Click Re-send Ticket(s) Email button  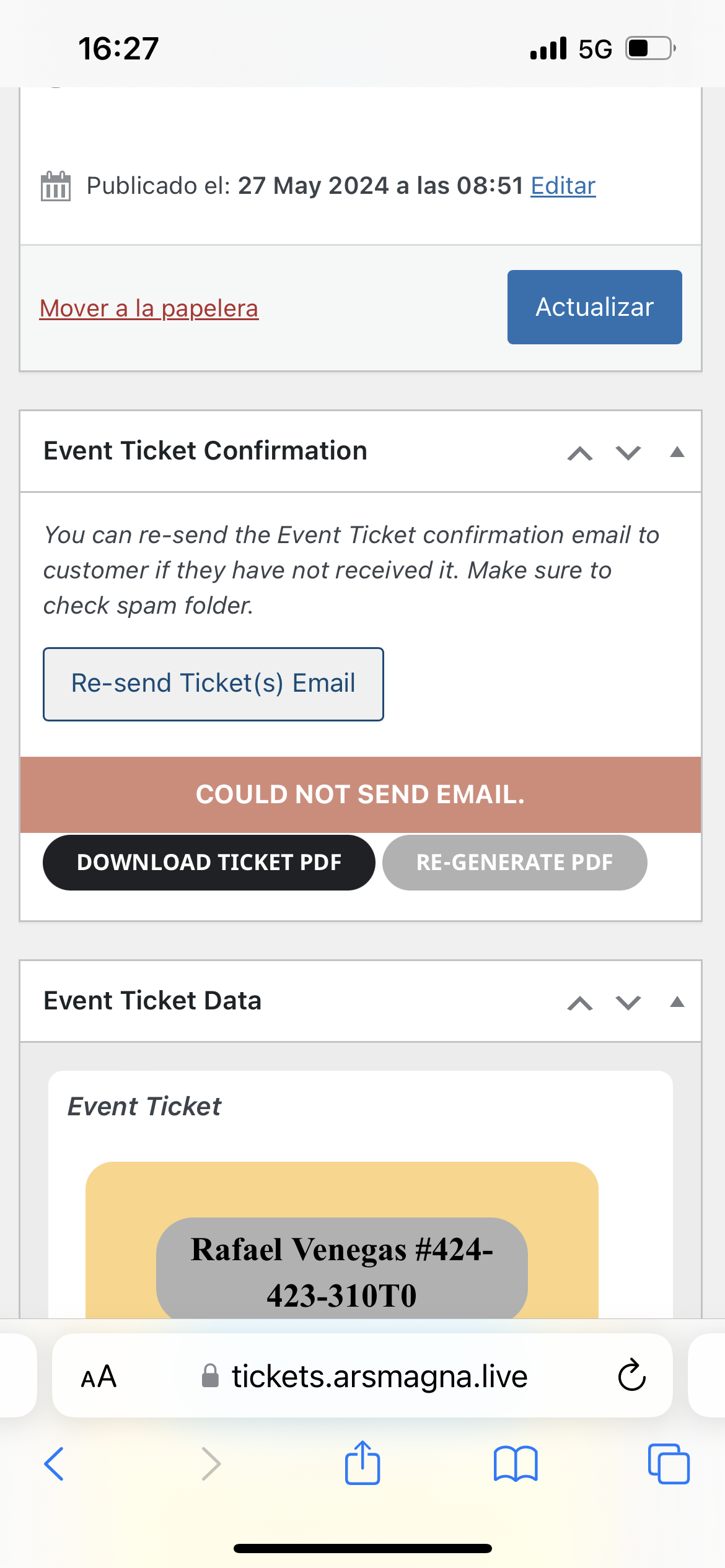213,684
